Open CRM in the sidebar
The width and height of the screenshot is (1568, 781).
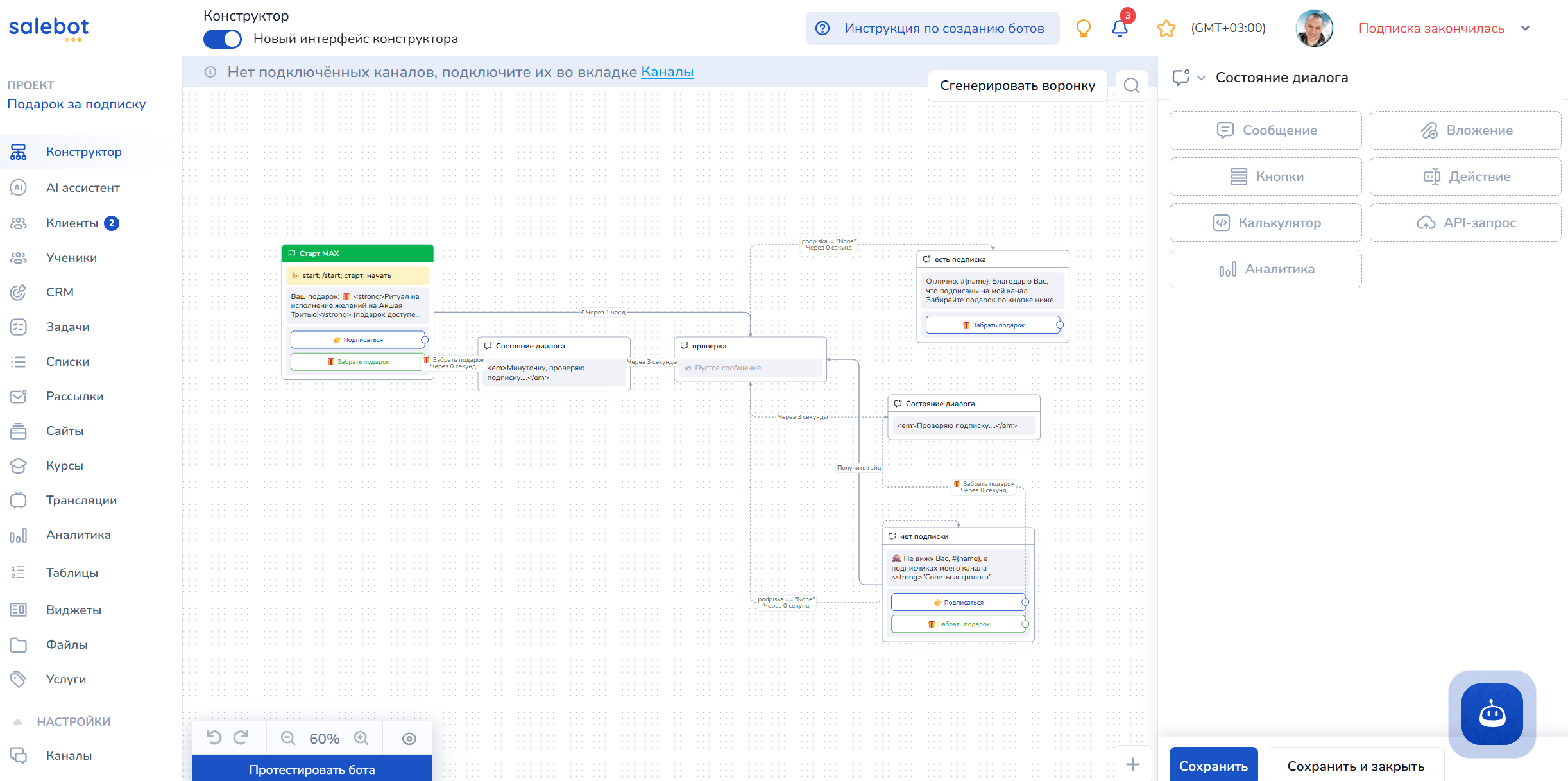click(x=60, y=293)
